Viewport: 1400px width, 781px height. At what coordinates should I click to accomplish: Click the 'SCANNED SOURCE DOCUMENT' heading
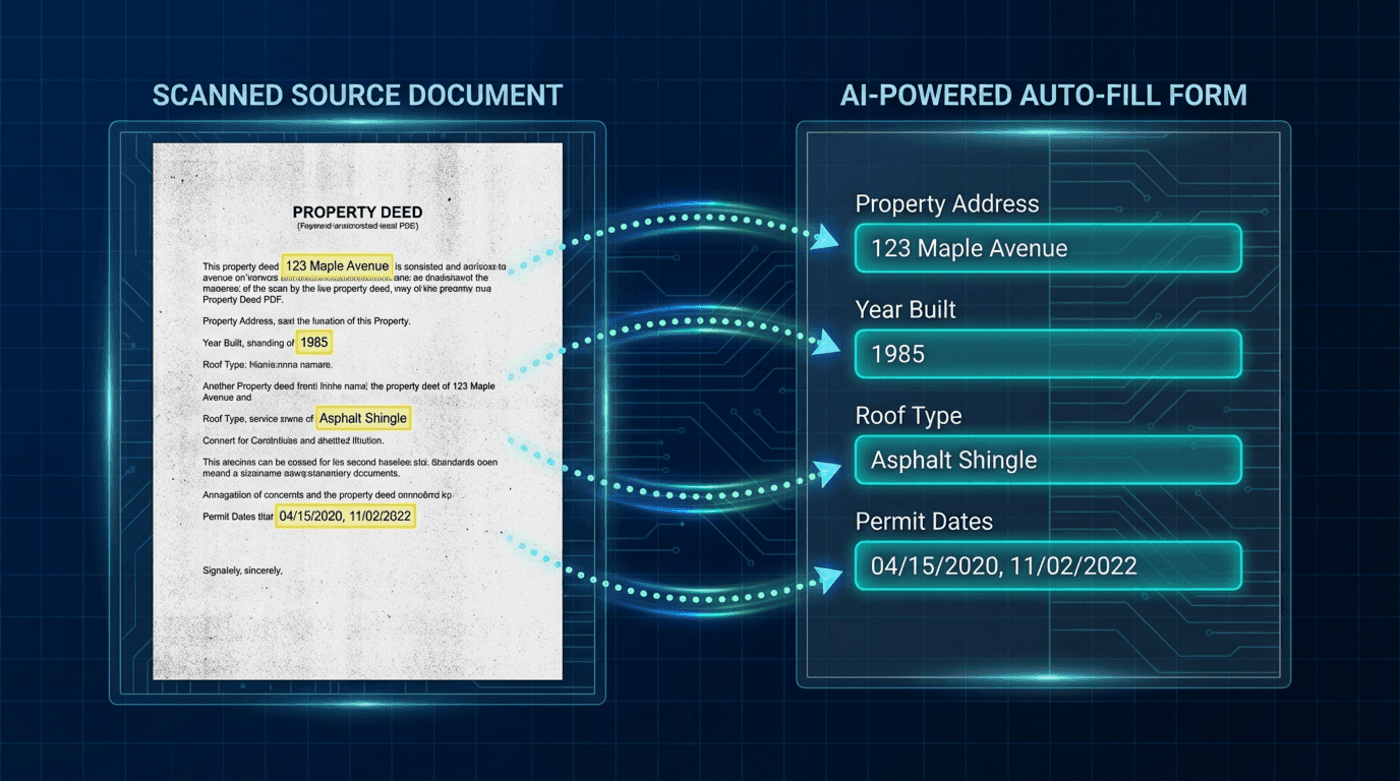[357, 96]
